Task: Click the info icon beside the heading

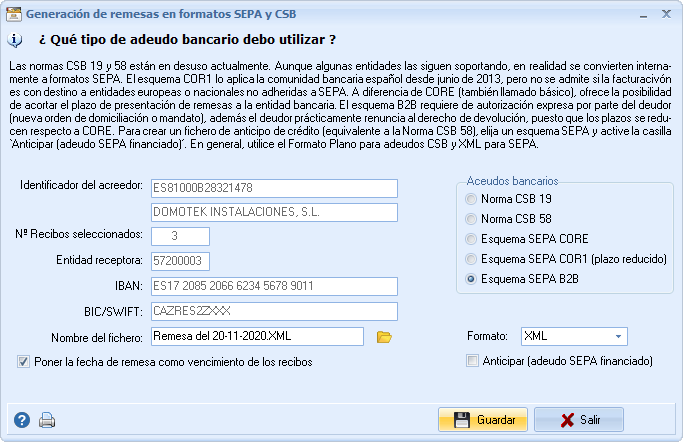Action: [x=15, y=40]
